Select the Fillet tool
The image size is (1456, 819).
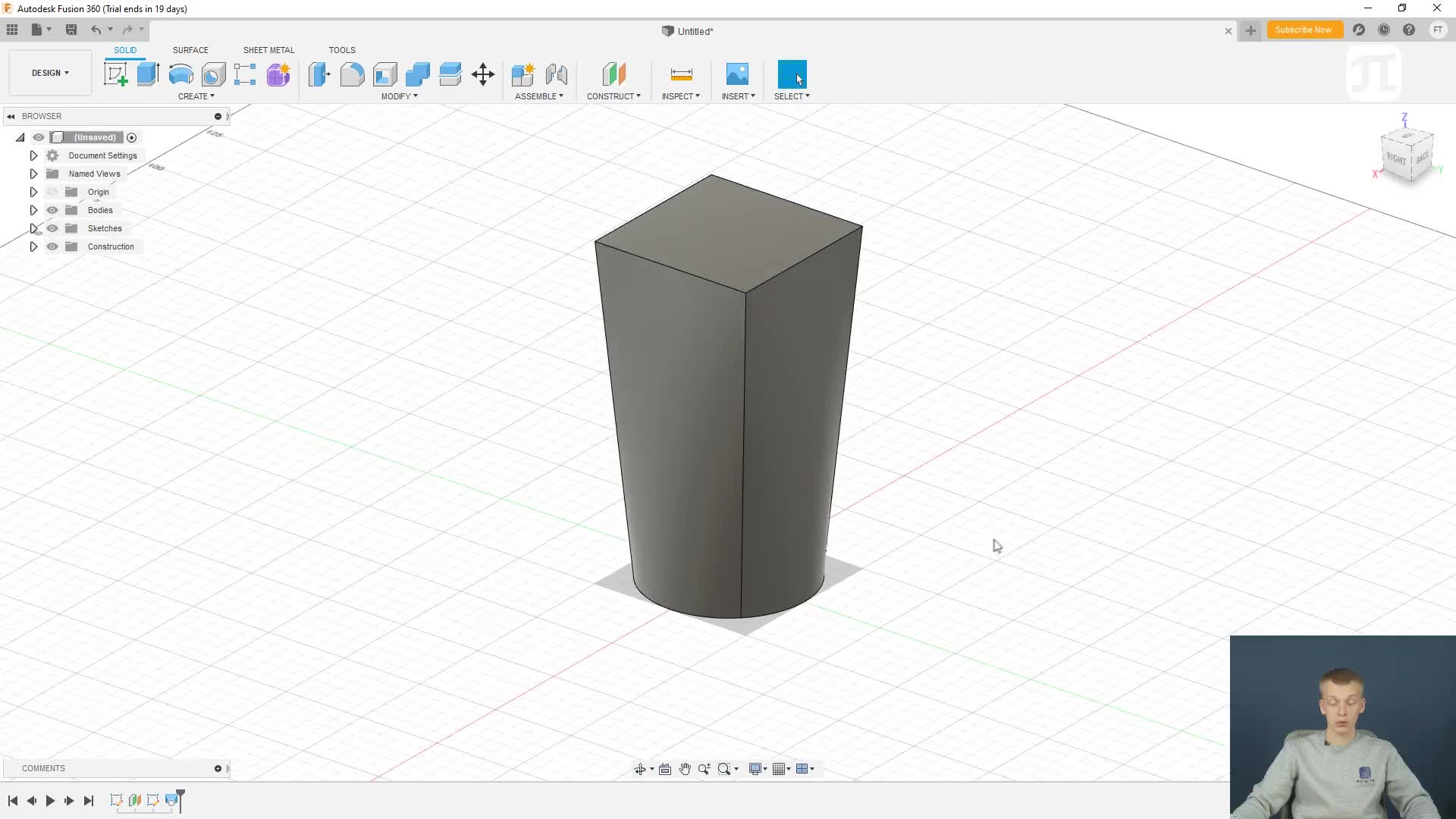coord(352,74)
